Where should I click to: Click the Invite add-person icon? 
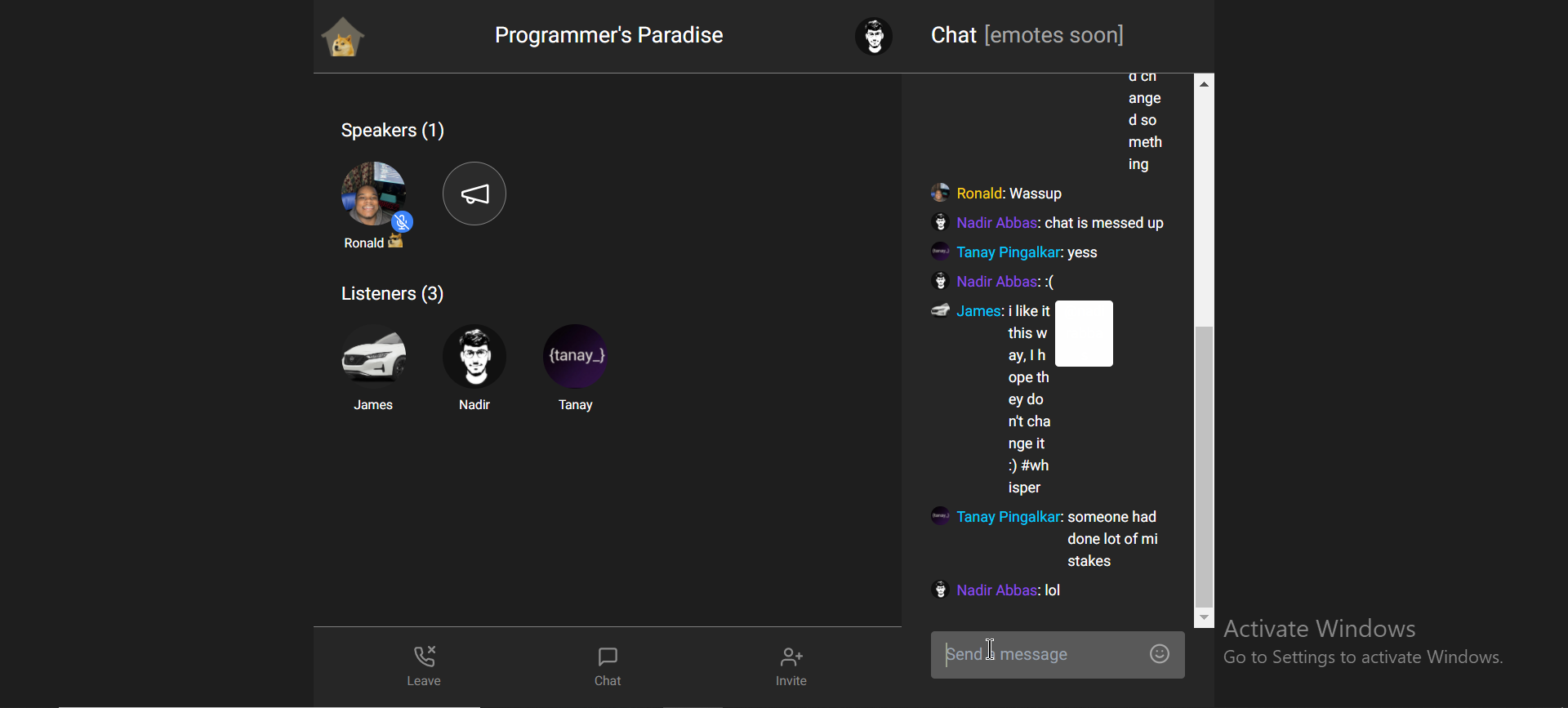click(791, 656)
